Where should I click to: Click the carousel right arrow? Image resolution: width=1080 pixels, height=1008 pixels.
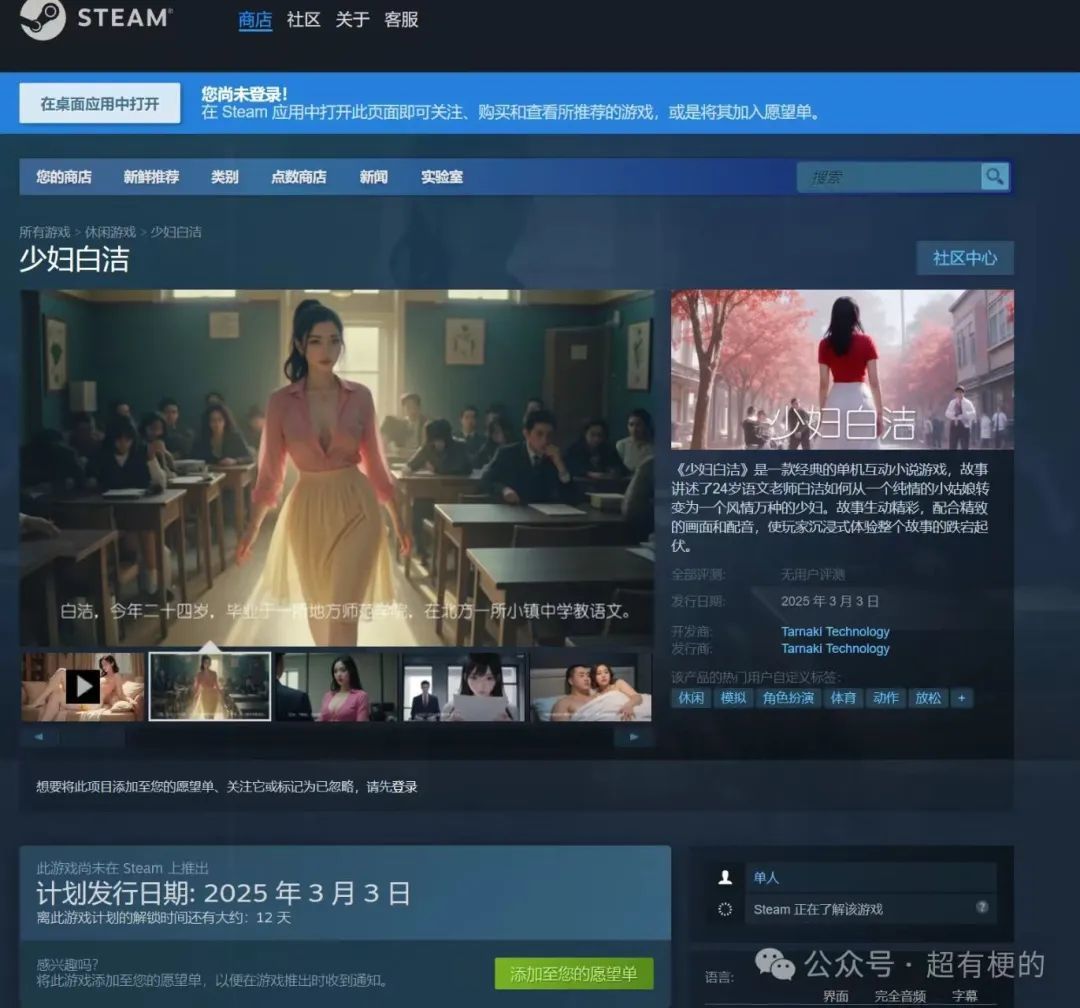point(634,737)
